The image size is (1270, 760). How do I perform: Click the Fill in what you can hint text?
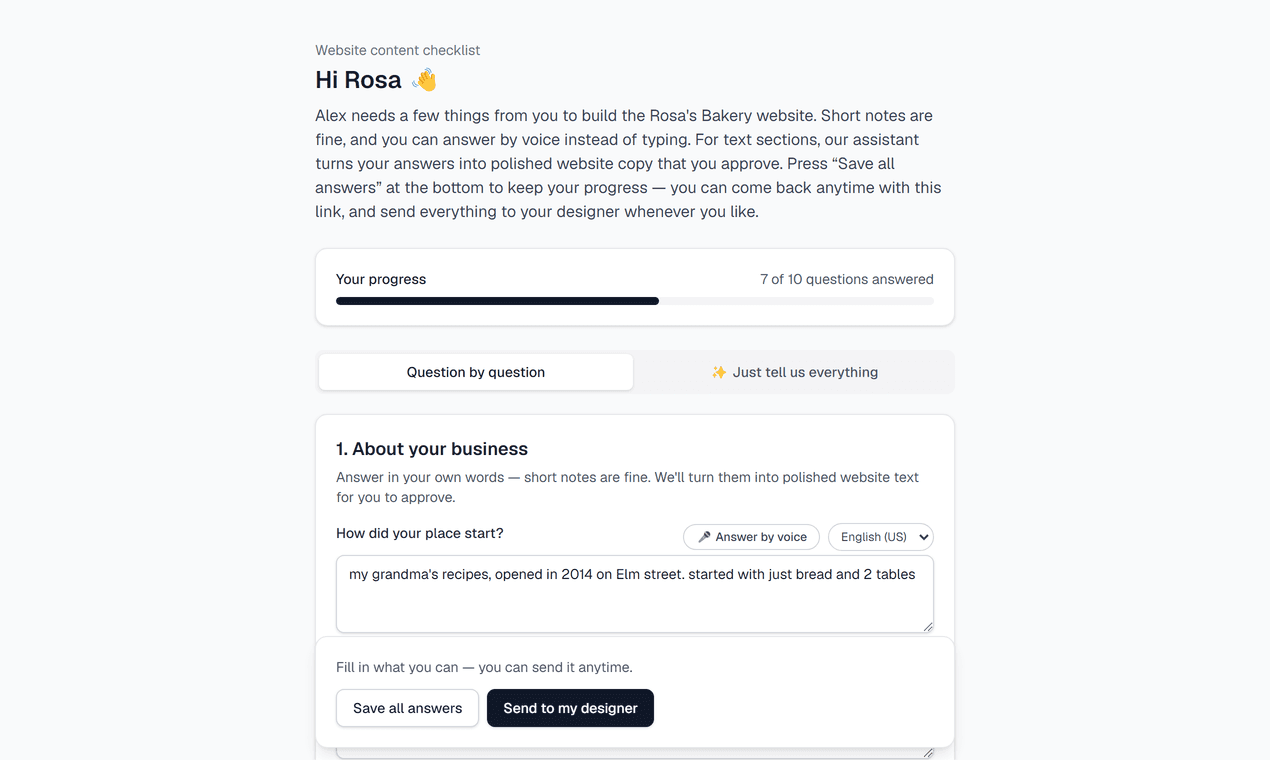484,667
